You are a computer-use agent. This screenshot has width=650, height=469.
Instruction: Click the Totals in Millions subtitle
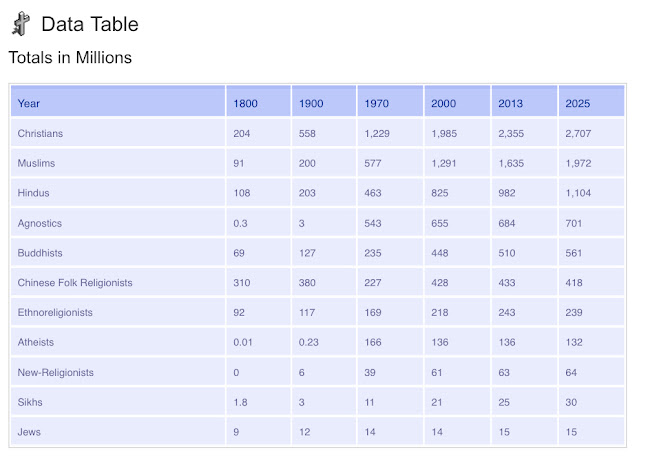[x=70, y=57]
